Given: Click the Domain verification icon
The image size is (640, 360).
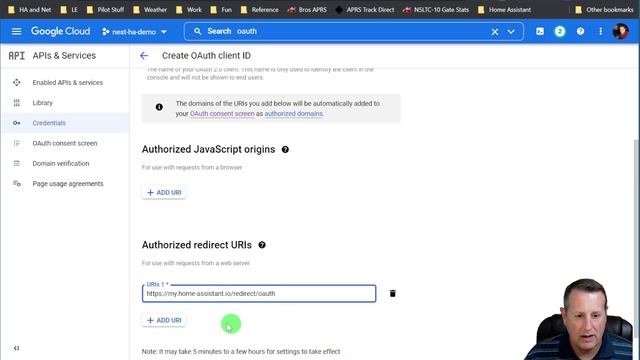Looking at the screenshot, I should (16, 163).
